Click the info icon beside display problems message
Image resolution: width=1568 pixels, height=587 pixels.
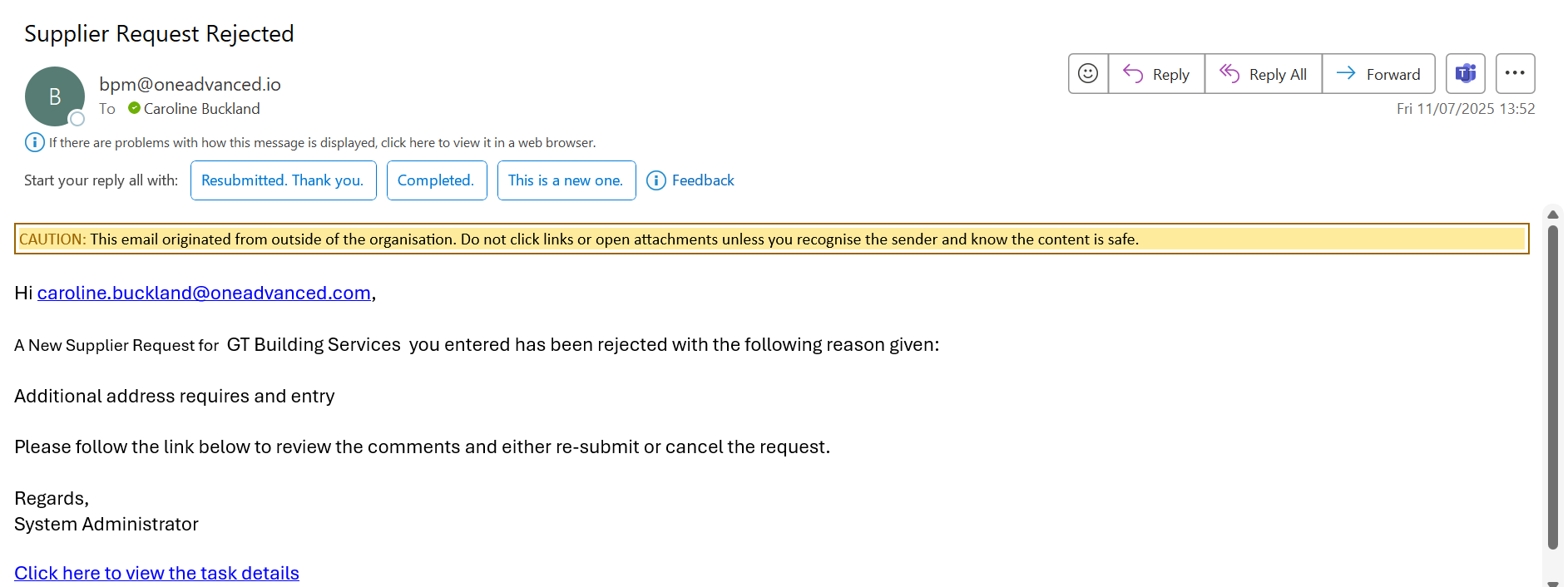coord(34,142)
